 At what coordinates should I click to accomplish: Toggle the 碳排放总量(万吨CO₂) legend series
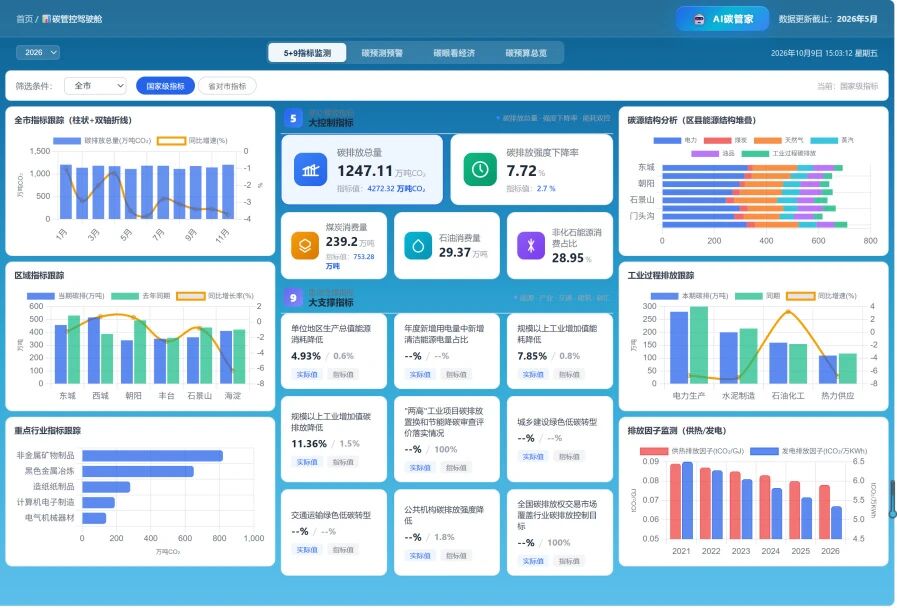click(102, 141)
